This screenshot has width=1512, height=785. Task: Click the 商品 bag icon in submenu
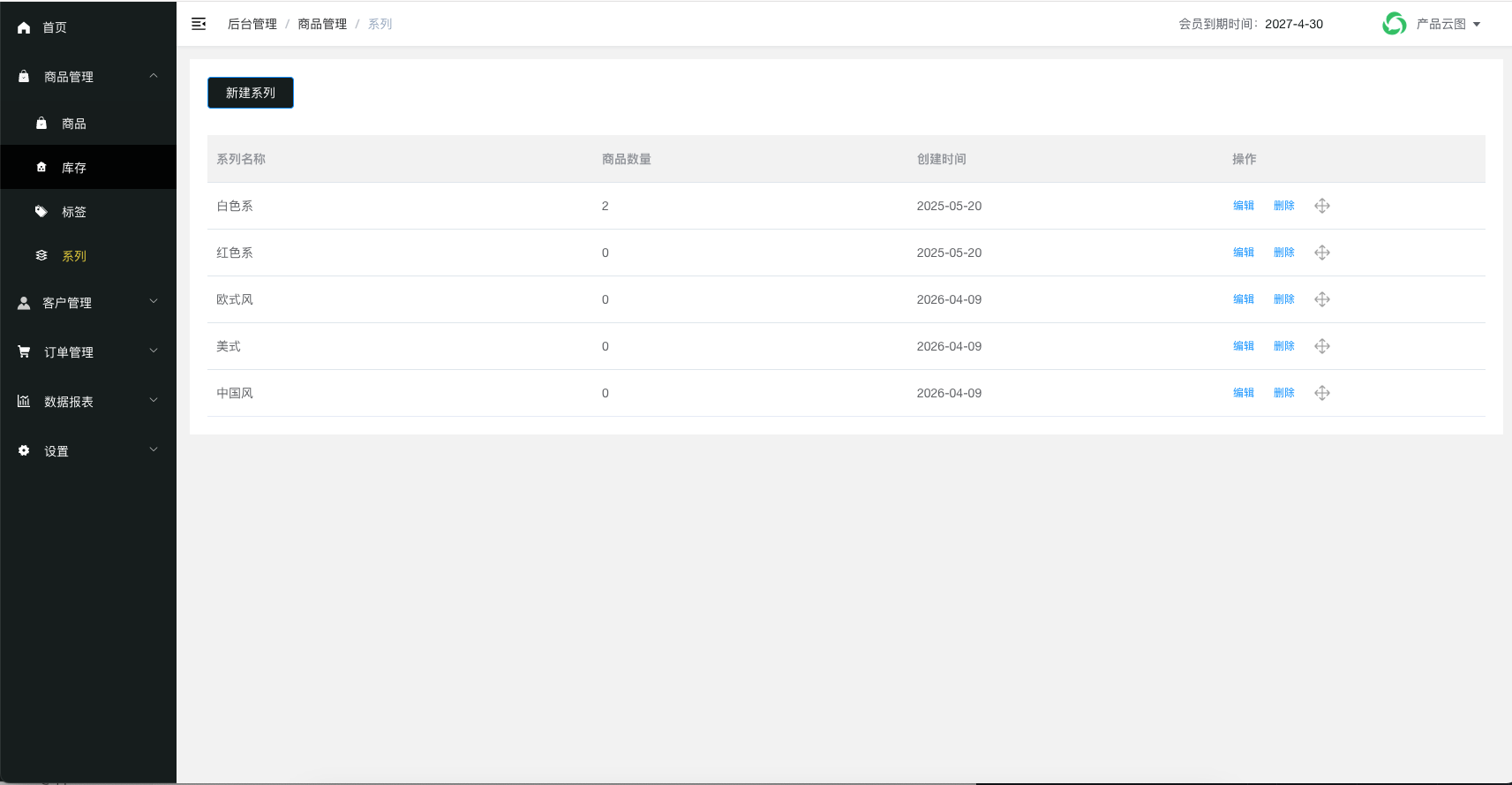[41, 124]
